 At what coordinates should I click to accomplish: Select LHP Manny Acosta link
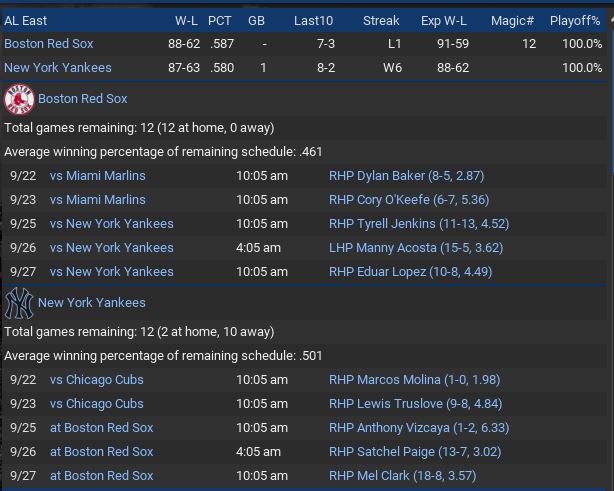(415, 248)
